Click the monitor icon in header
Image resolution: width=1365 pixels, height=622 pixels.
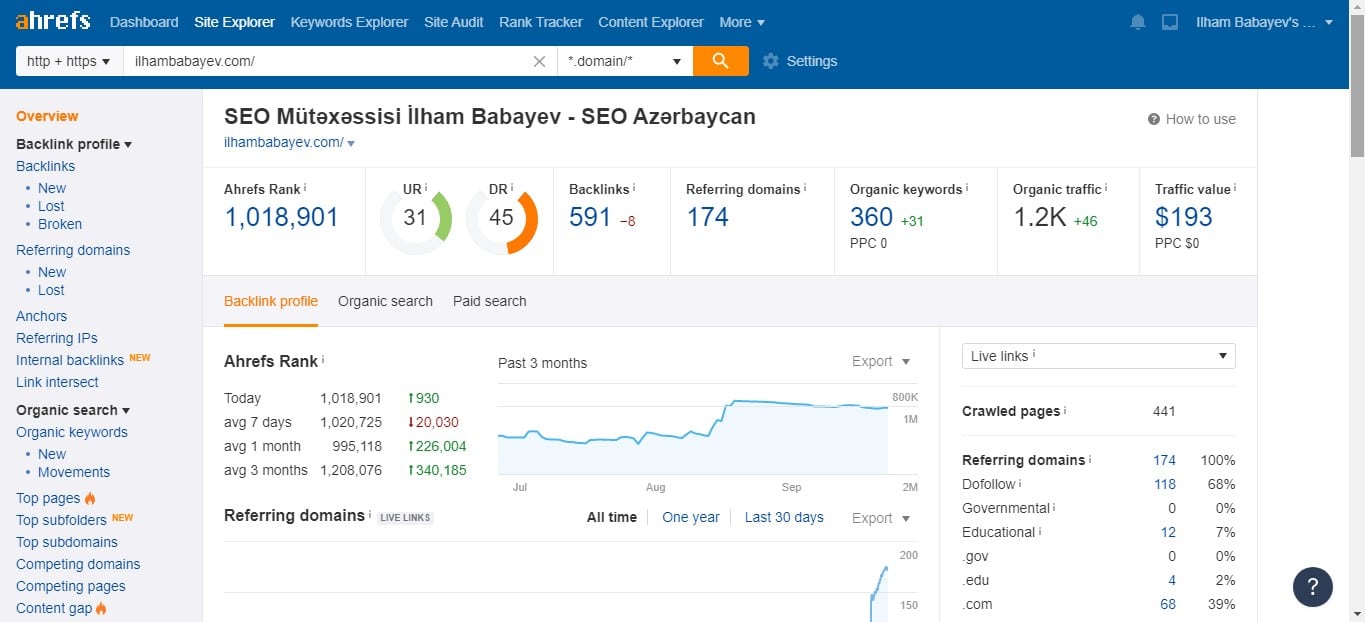(1170, 22)
